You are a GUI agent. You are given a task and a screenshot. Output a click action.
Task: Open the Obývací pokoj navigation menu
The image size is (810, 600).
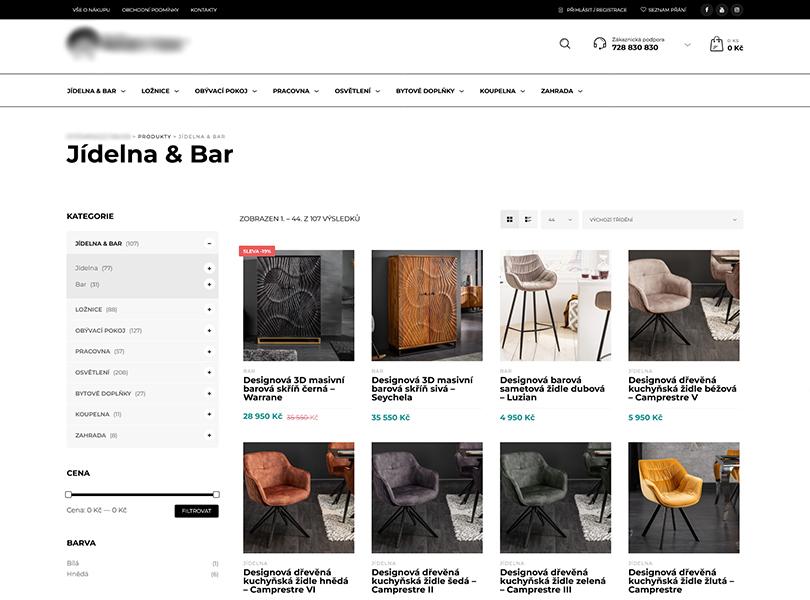[226, 91]
